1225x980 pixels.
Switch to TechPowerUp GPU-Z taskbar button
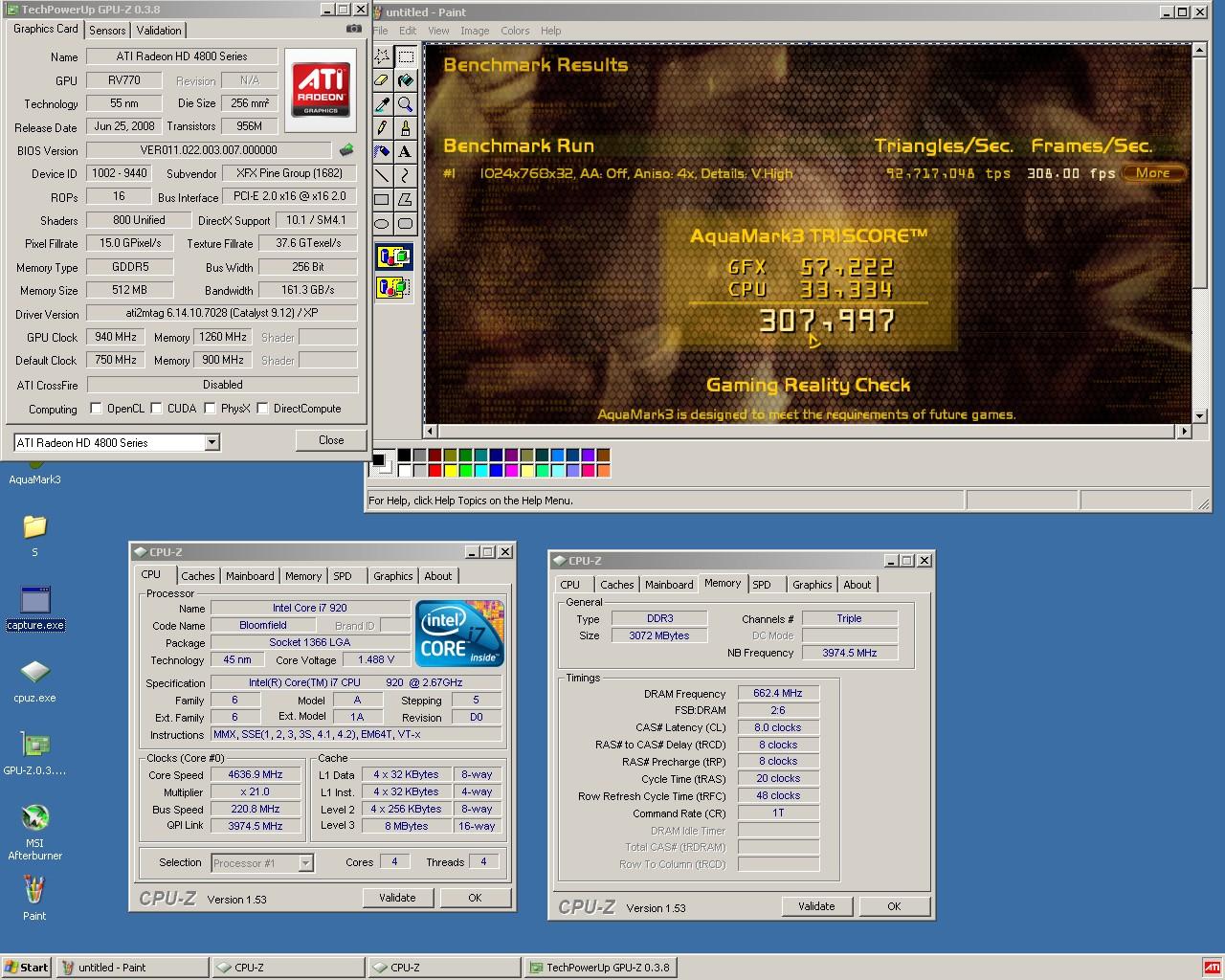tap(600, 968)
